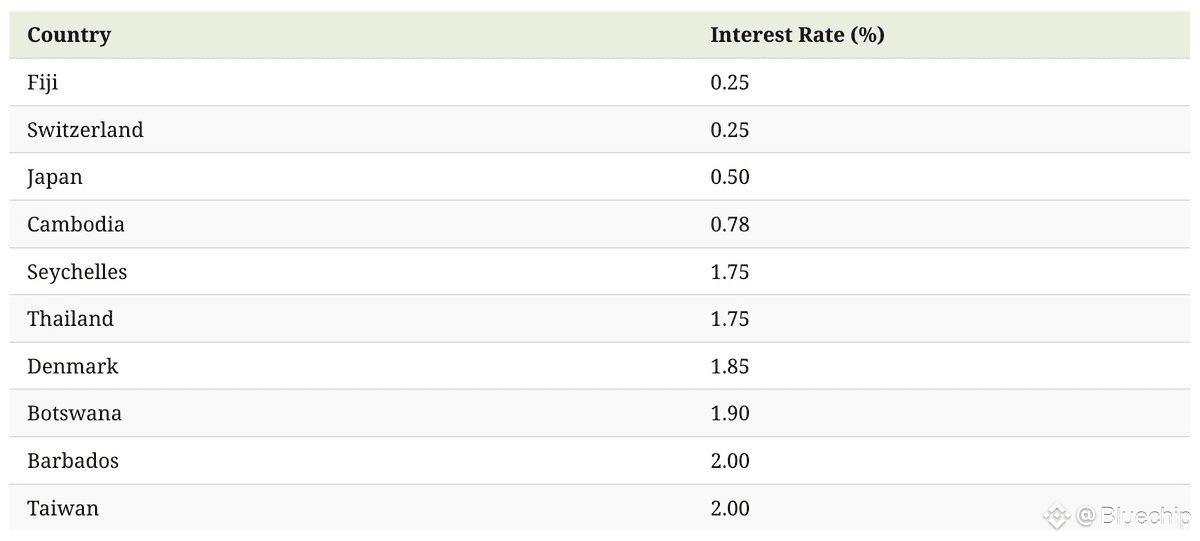Click the Denmark country cell

(x=72, y=366)
